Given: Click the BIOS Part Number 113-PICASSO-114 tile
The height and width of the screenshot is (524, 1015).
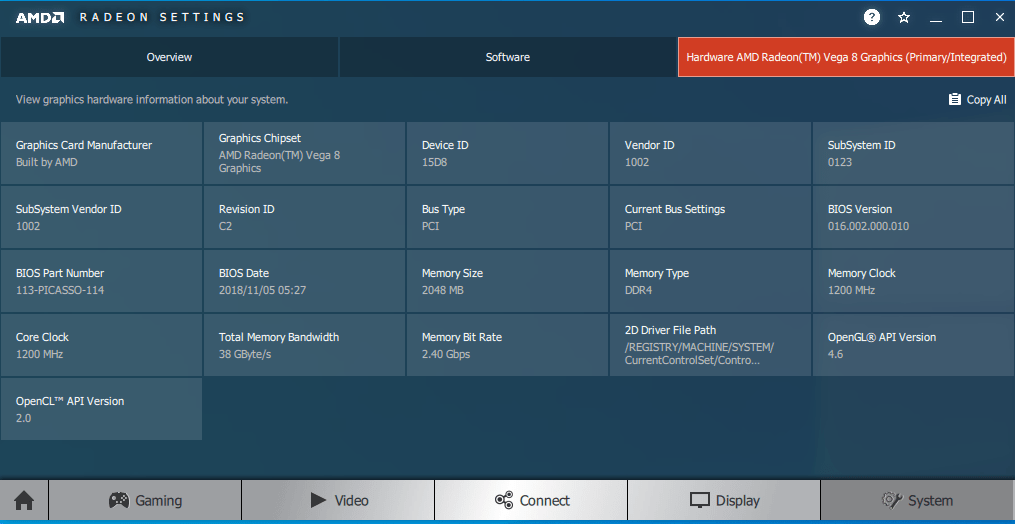Looking at the screenshot, I should click(x=102, y=281).
